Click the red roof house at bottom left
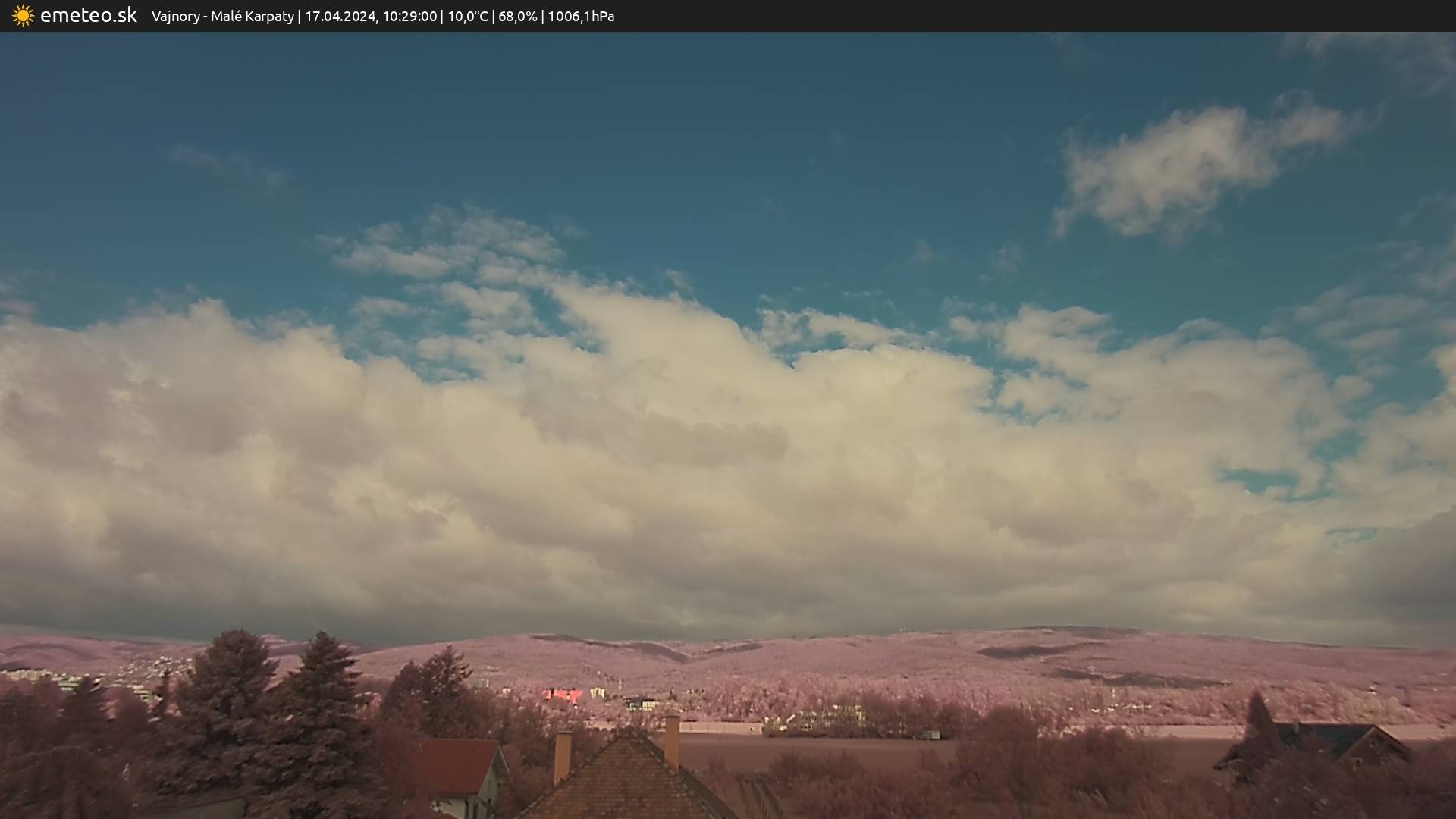 pyautogui.click(x=459, y=766)
